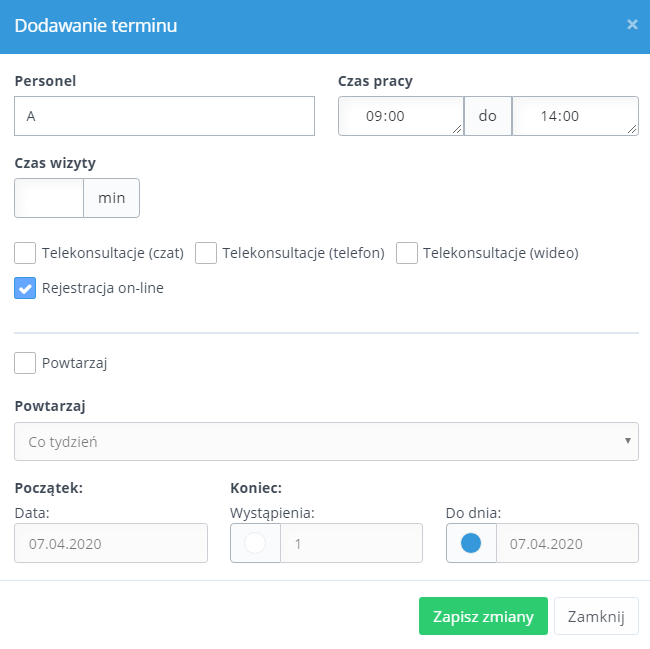Select the Do dnia radio button
This screenshot has width=650, height=649.
click(471, 543)
